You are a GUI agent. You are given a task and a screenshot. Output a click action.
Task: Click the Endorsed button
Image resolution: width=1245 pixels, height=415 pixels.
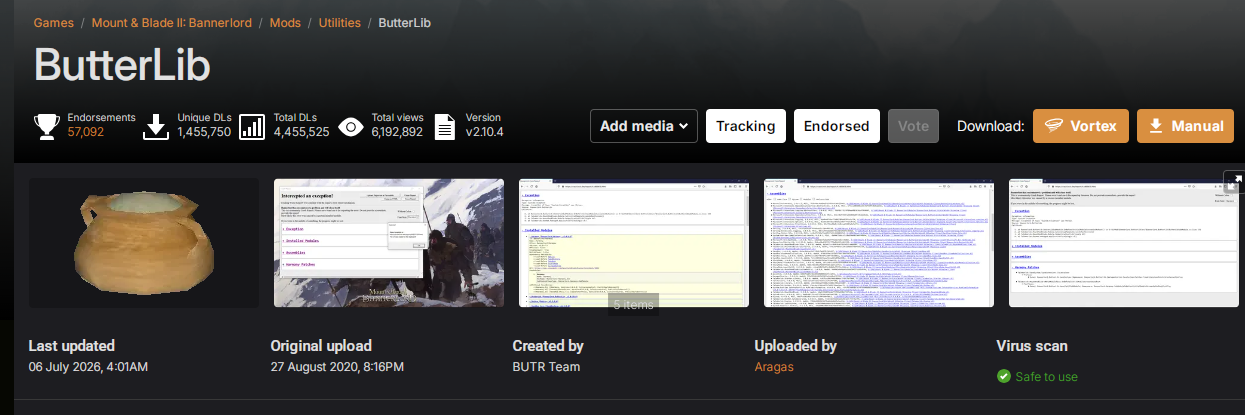click(x=836, y=126)
